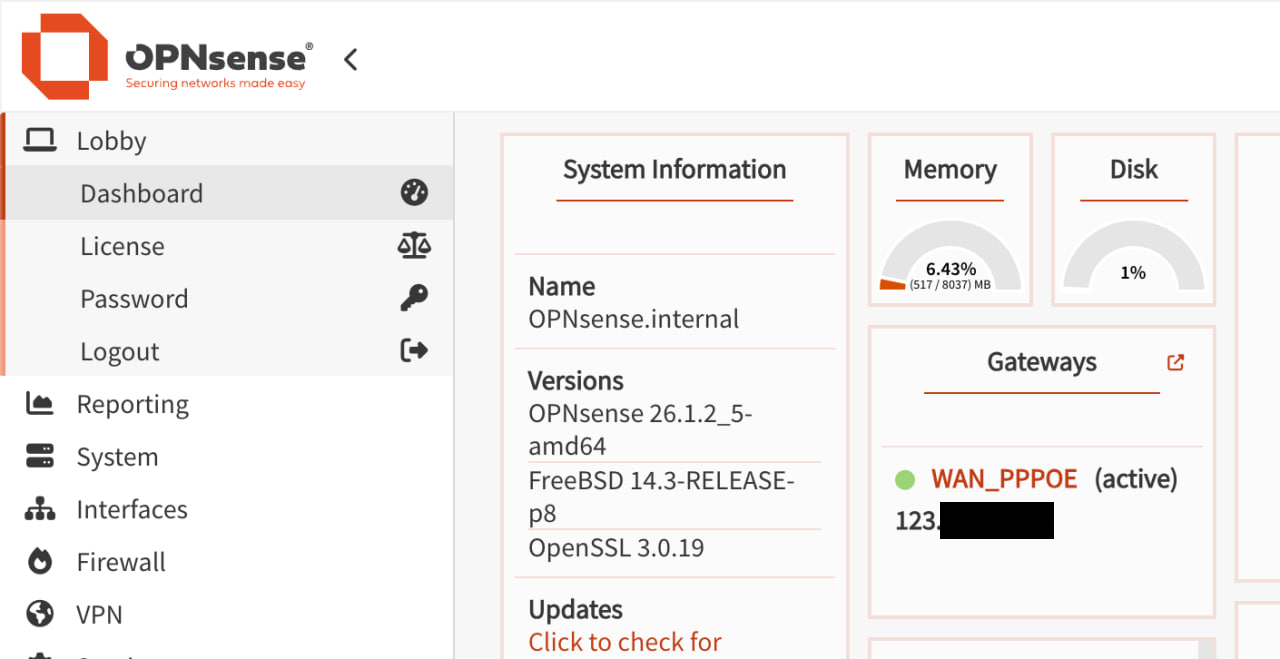Click the Firewall flame icon
Screen dimensions: 1280x659
39,561
